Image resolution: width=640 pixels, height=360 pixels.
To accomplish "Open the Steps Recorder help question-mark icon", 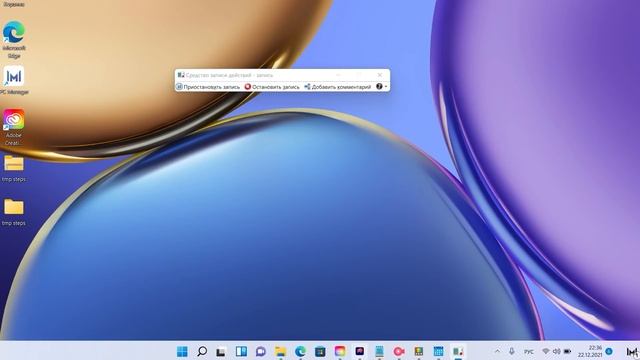I will [x=379, y=87].
